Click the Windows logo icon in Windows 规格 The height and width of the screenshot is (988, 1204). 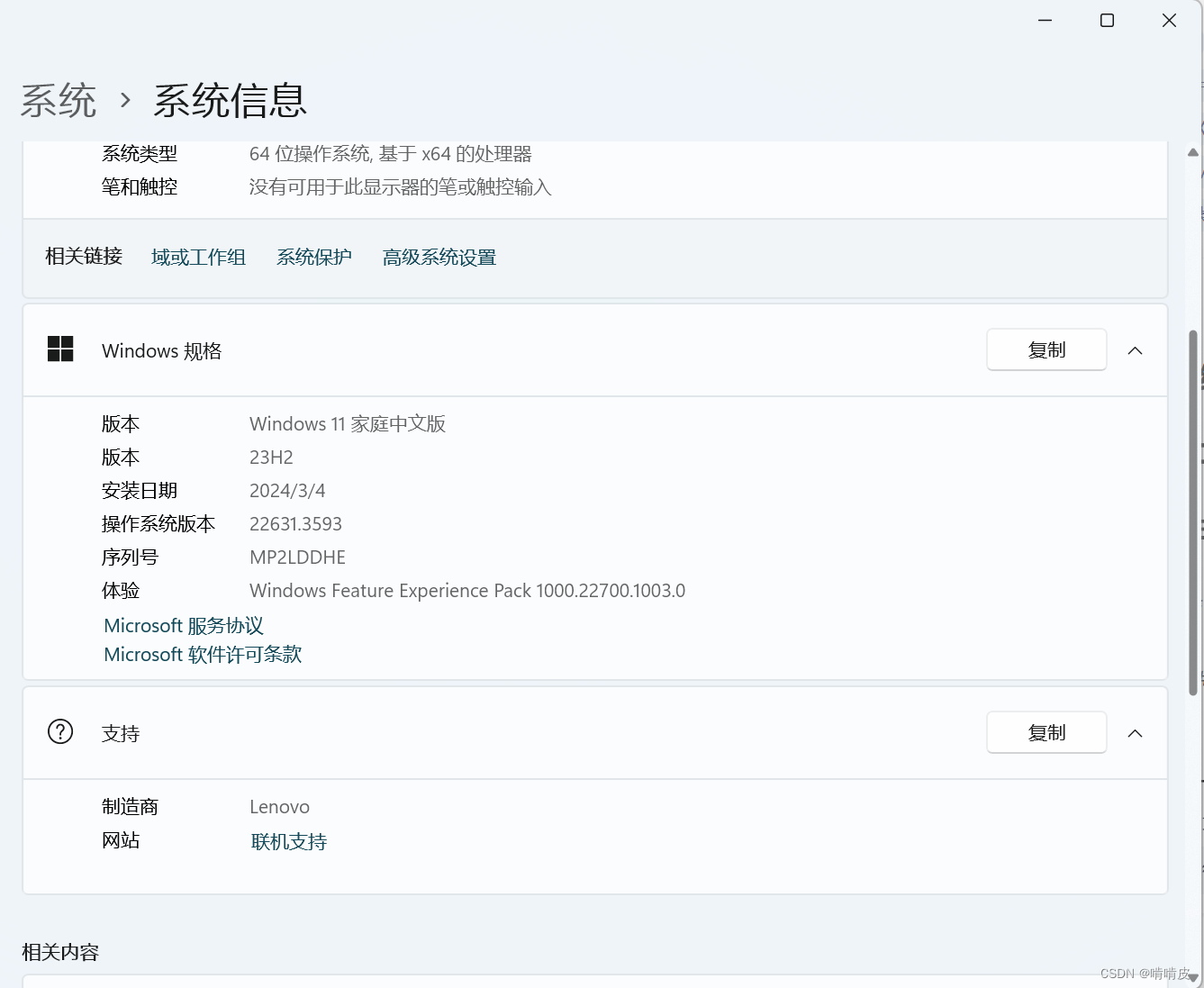60,349
